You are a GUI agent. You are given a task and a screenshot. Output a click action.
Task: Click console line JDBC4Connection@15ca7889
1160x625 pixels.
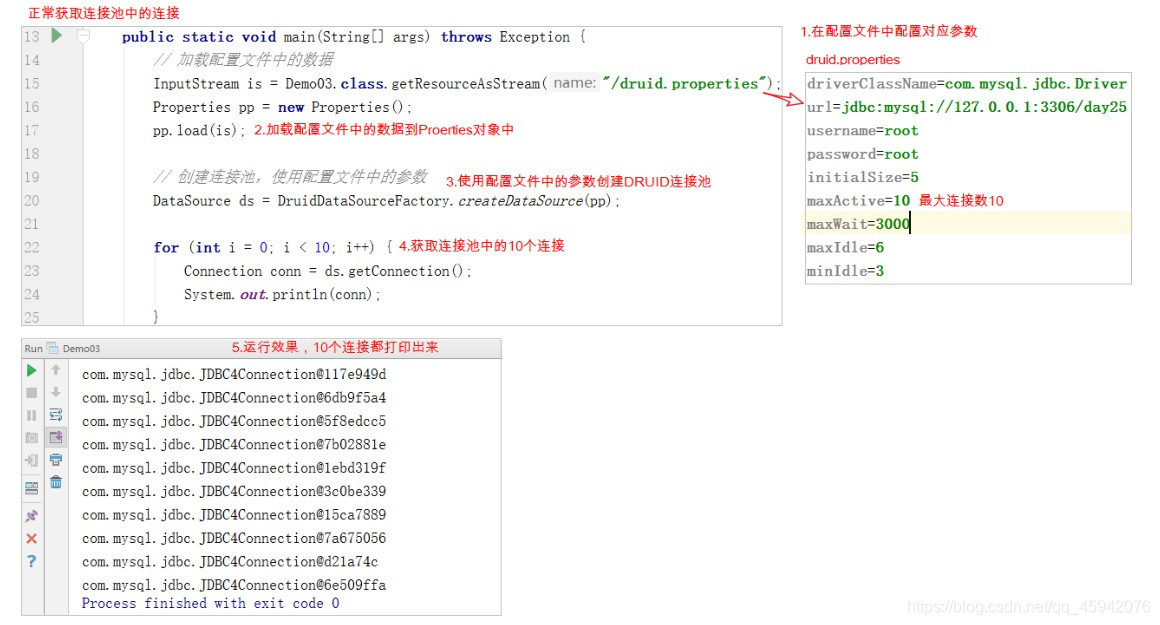(x=234, y=515)
